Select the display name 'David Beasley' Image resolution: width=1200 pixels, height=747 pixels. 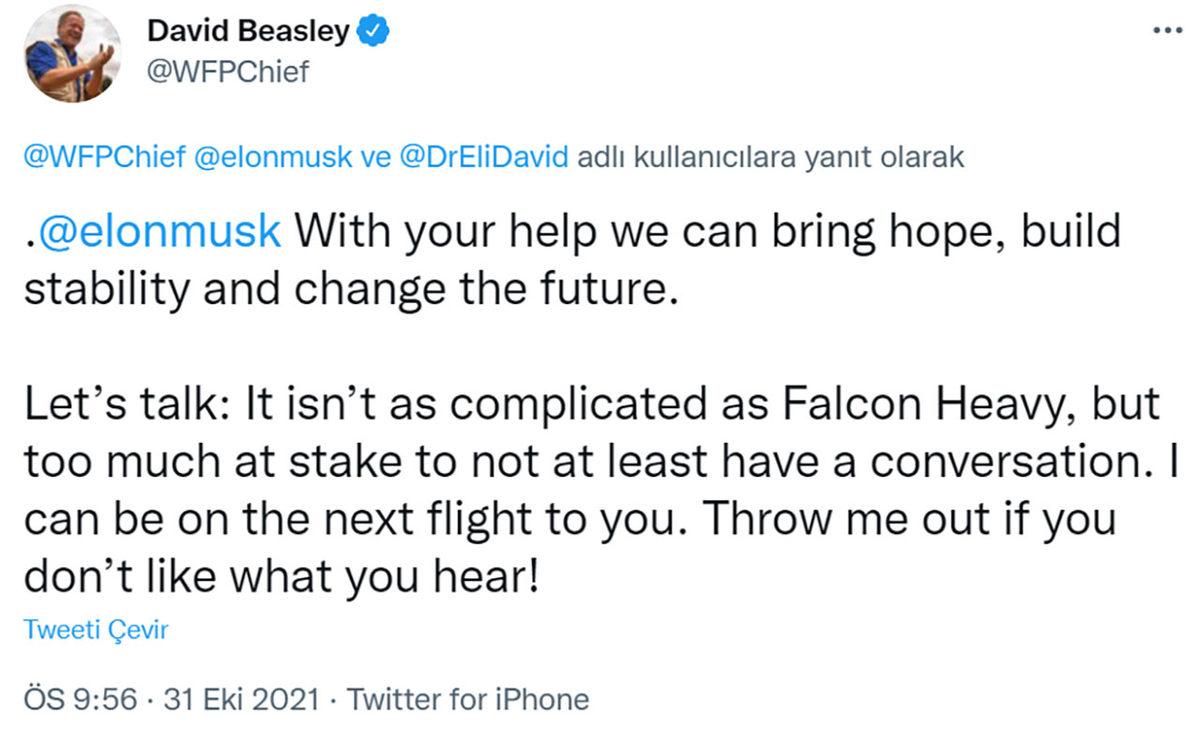pyautogui.click(x=250, y=28)
